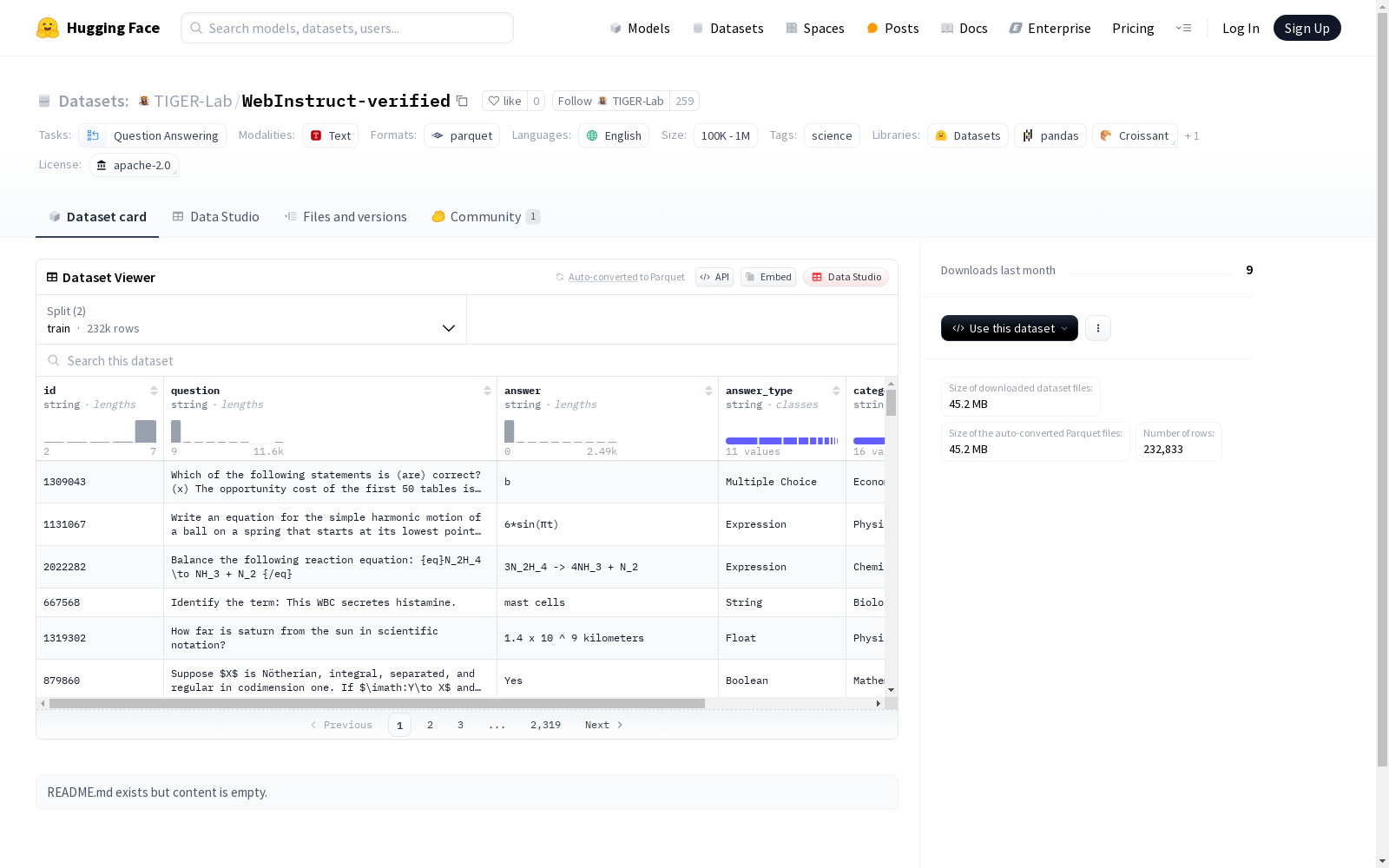The height and width of the screenshot is (868, 1389).
Task: Open Data Studio button in viewer header
Action: tap(846, 277)
